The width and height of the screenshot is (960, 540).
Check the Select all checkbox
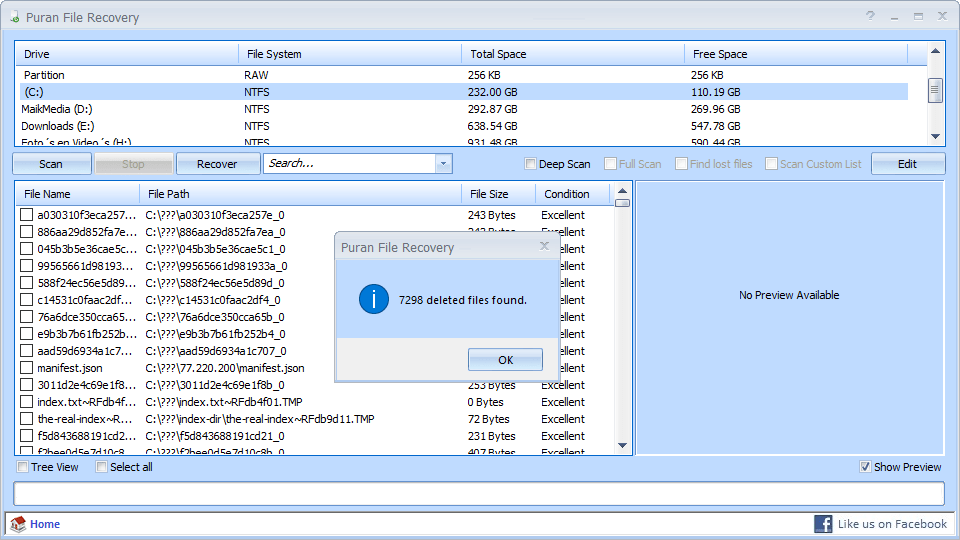click(x=102, y=467)
